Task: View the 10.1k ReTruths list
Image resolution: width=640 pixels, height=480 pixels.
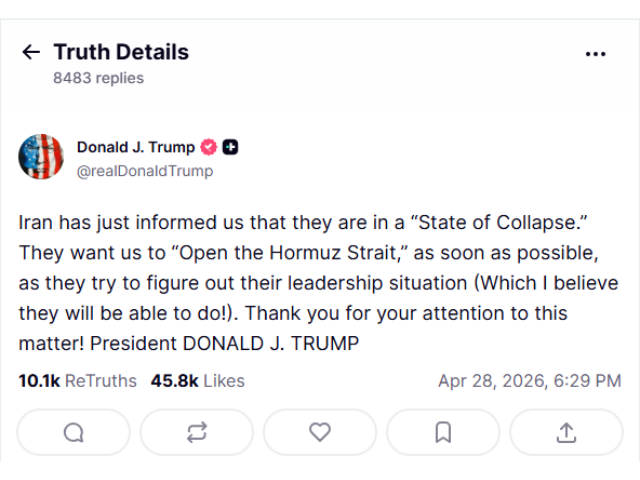Action: pos(77,381)
